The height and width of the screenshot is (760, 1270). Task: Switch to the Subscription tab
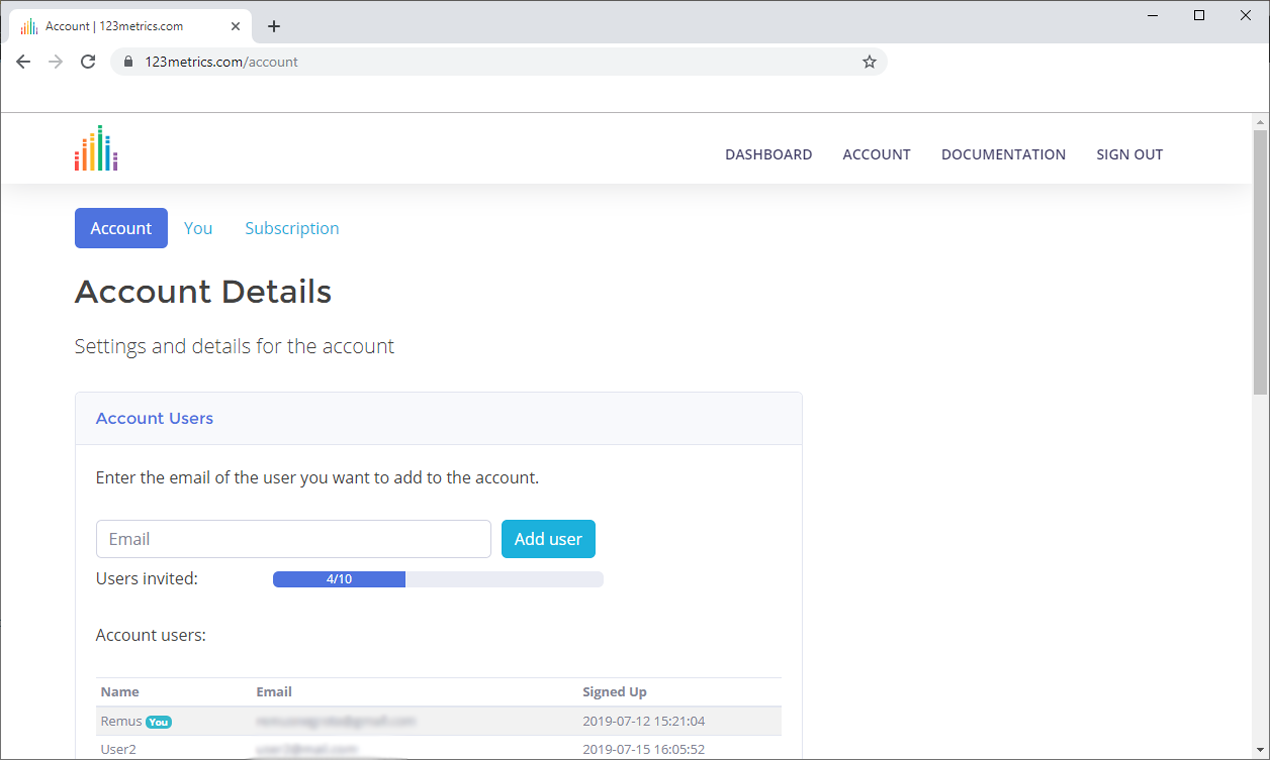[292, 228]
